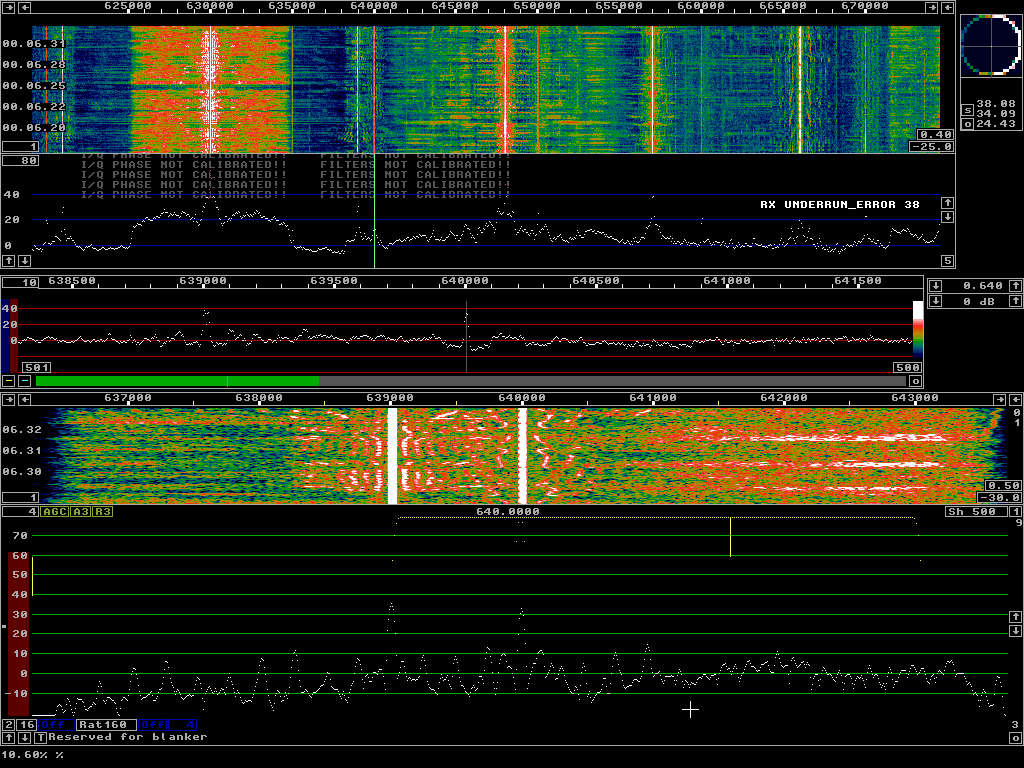1024x768 pixels.
Task: Edit wide waterfall averaging '1' box
Action: pyautogui.click(x=20, y=146)
